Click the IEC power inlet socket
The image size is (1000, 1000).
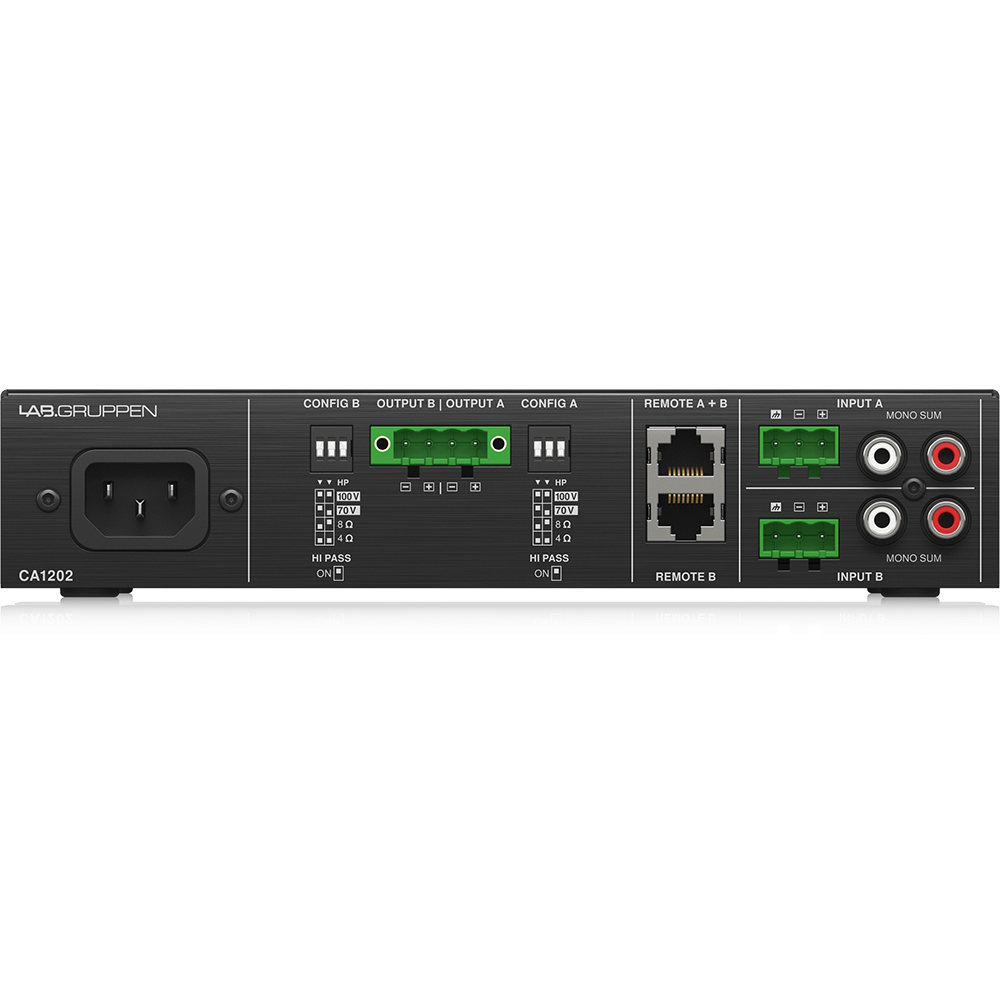pos(139,495)
